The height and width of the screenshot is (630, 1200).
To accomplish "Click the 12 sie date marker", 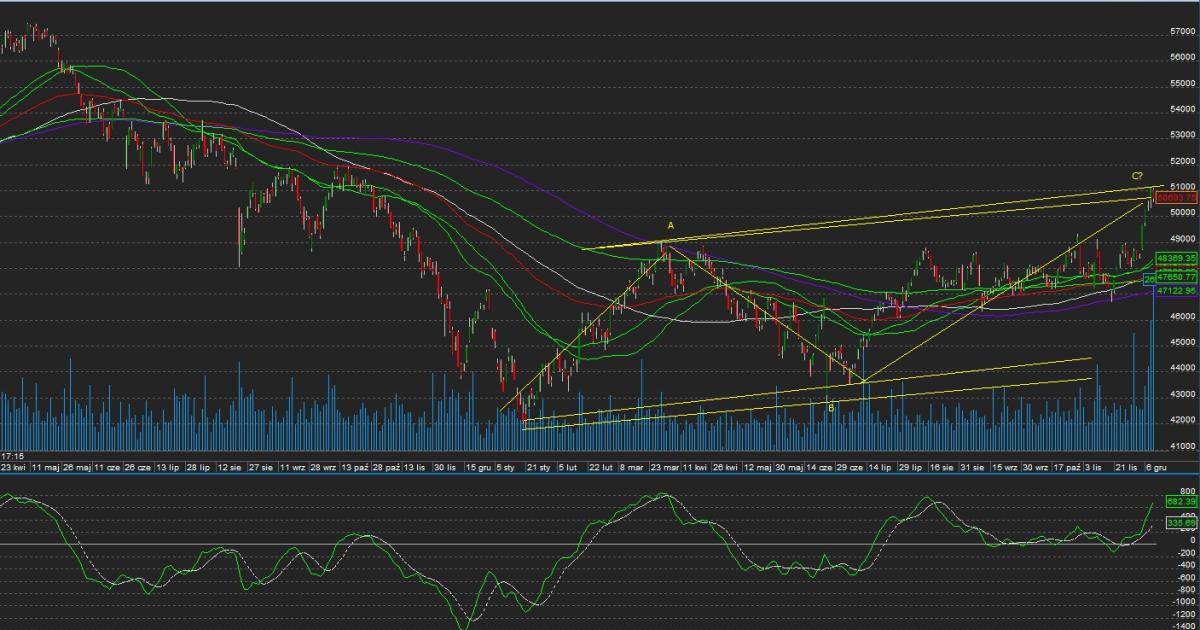I will (230, 467).
